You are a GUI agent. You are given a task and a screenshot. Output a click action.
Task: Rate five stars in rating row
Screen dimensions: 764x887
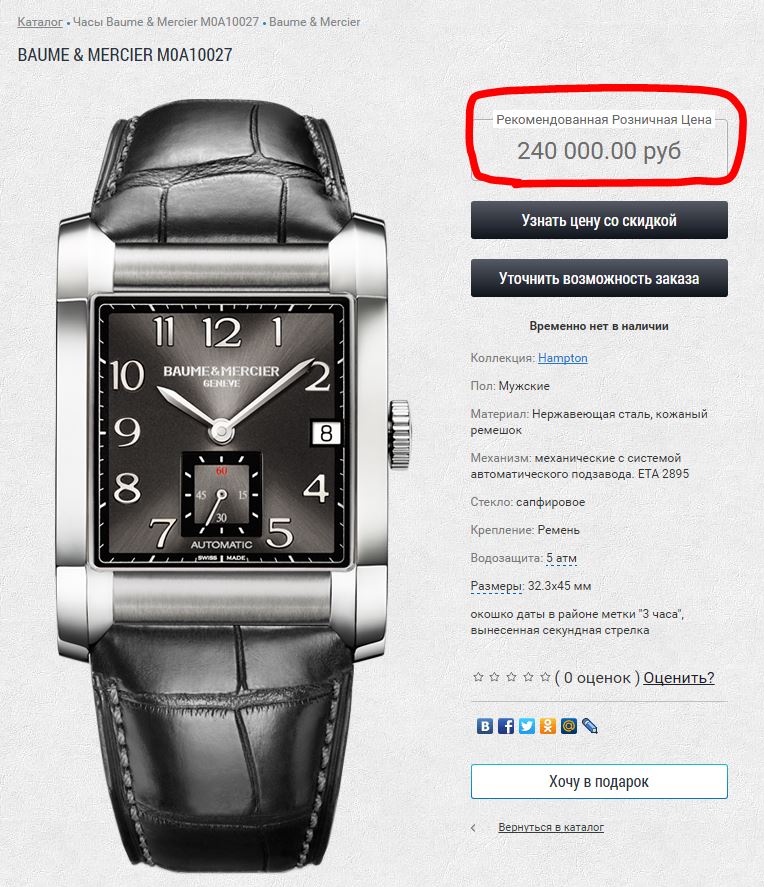tap(545, 677)
